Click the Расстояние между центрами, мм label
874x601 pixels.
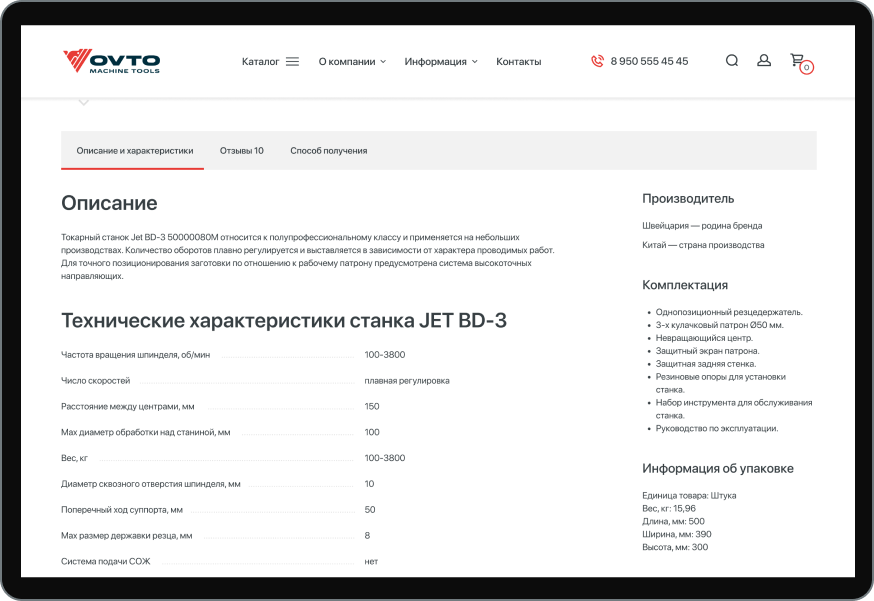(128, 406)
